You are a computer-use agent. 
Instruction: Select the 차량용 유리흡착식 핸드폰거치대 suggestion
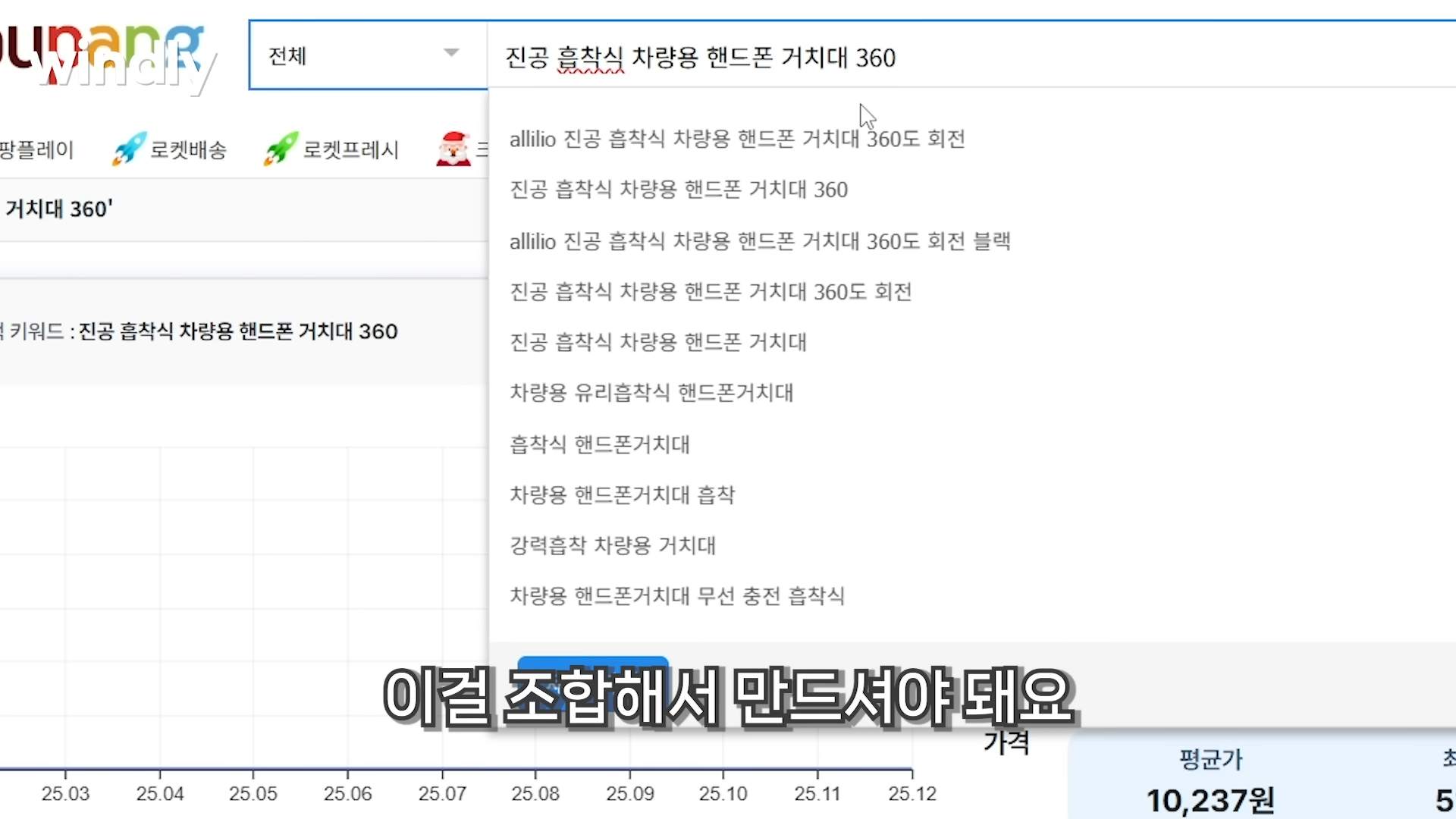(x=651, y=393)
